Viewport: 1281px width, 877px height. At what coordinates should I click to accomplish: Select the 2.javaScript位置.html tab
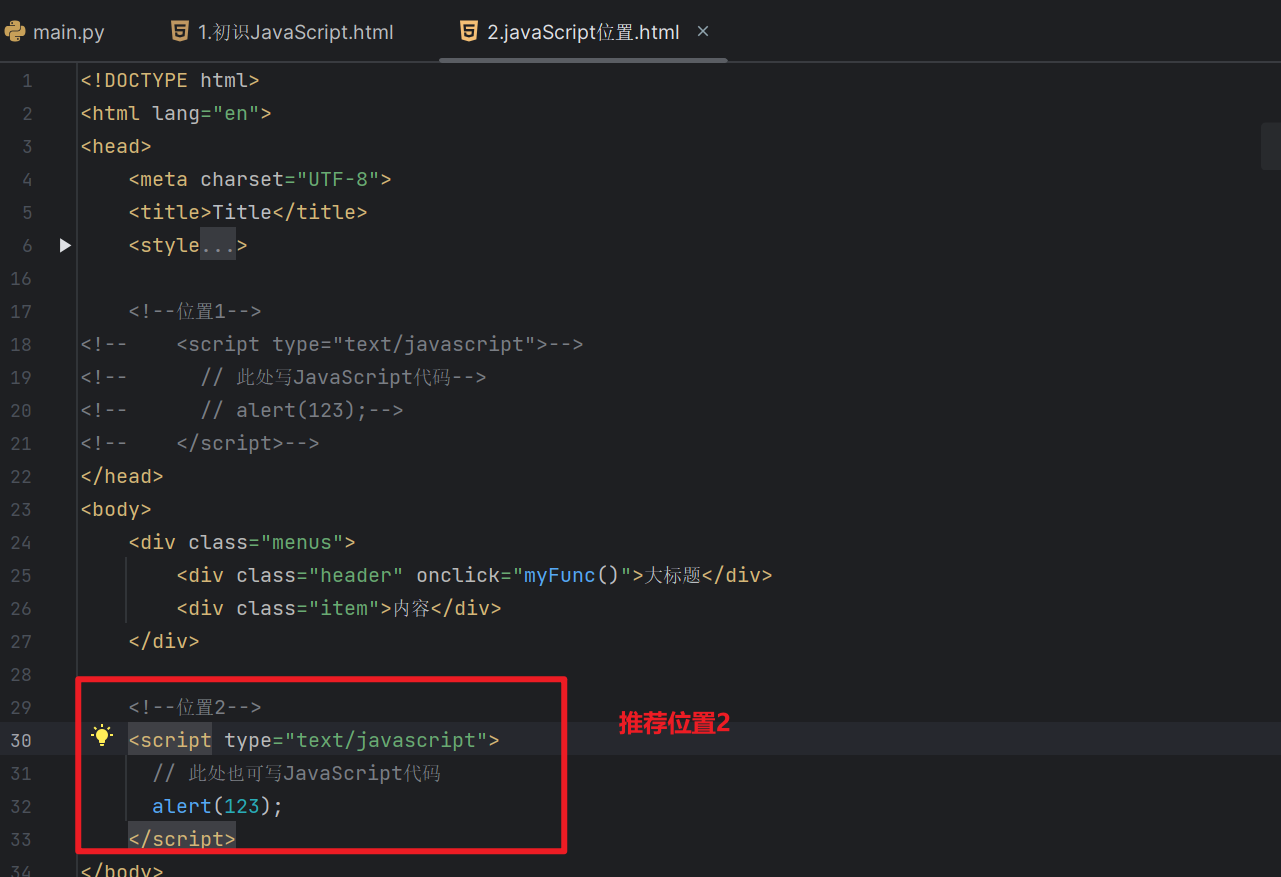583,32
